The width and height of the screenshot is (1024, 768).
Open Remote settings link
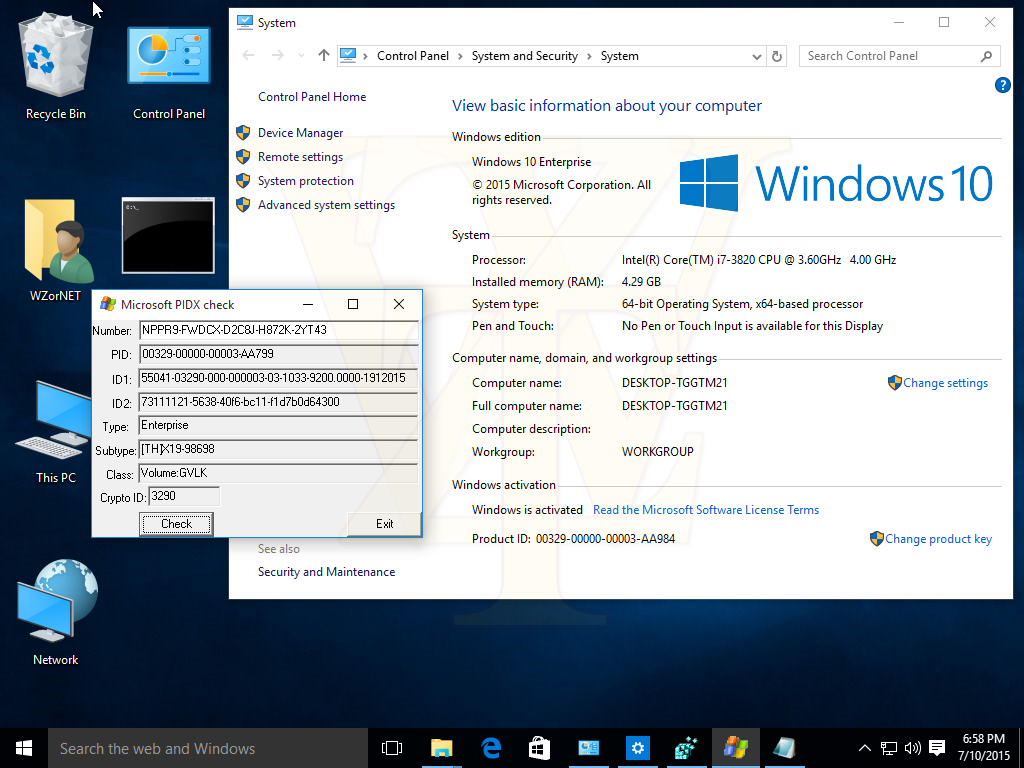coord(300,157)
